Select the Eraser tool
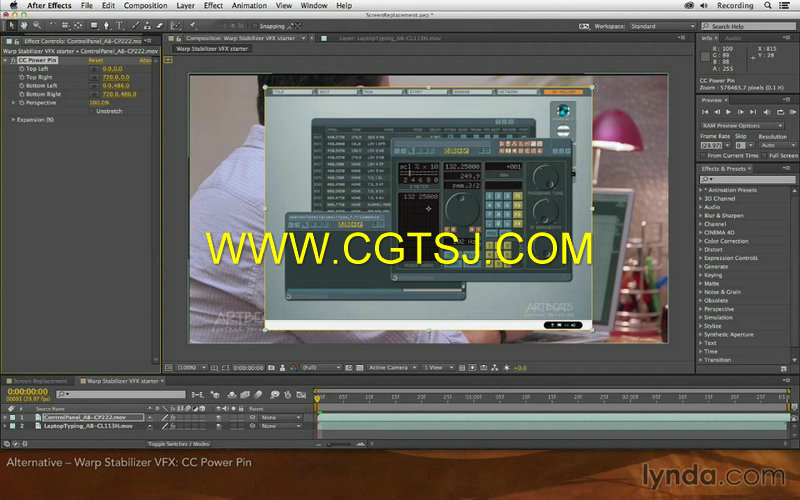The height and width of the screenshot is (500, 800). click(x=159, y=25)
